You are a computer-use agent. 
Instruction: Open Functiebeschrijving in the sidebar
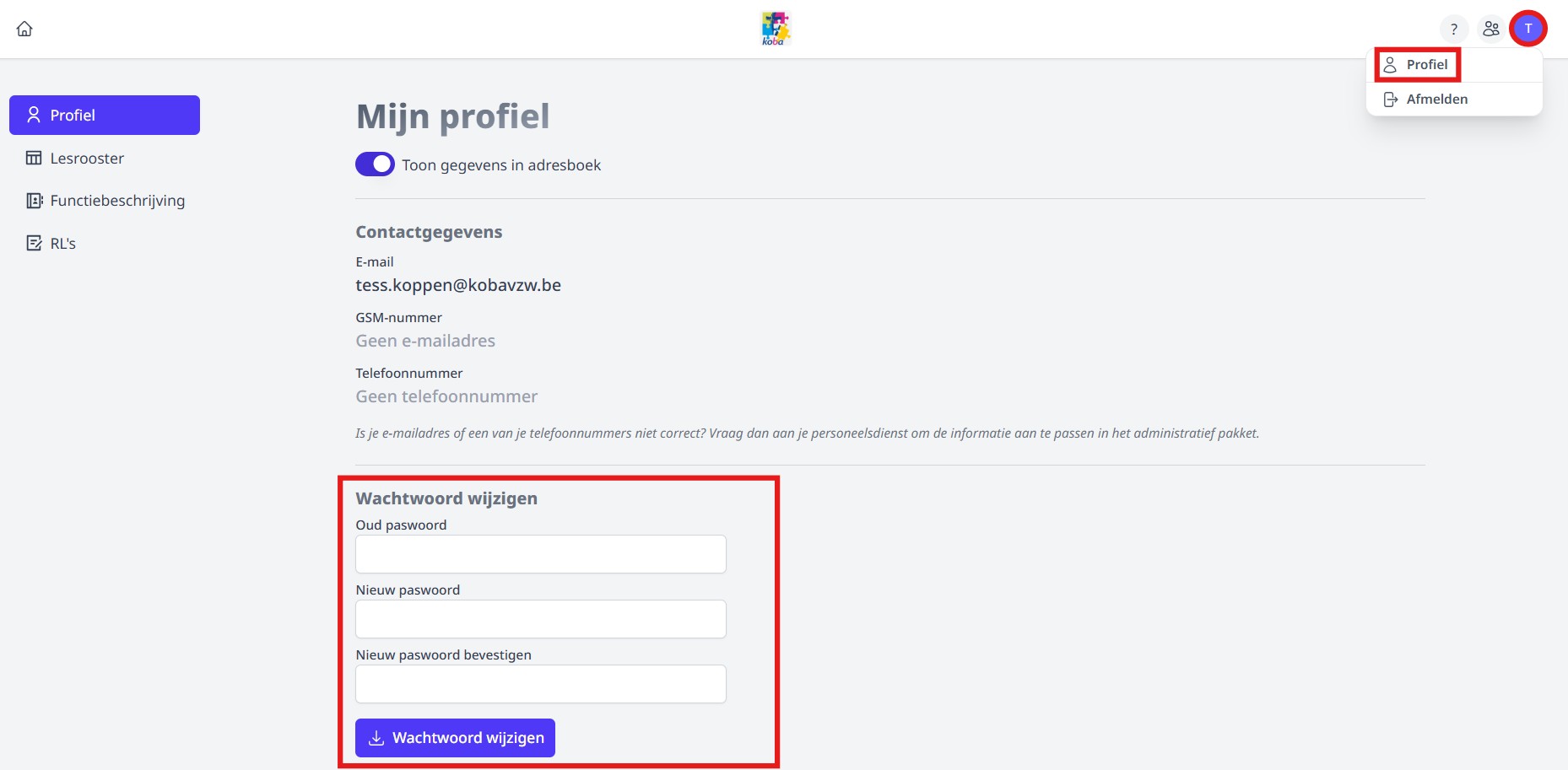click(117, 201)
